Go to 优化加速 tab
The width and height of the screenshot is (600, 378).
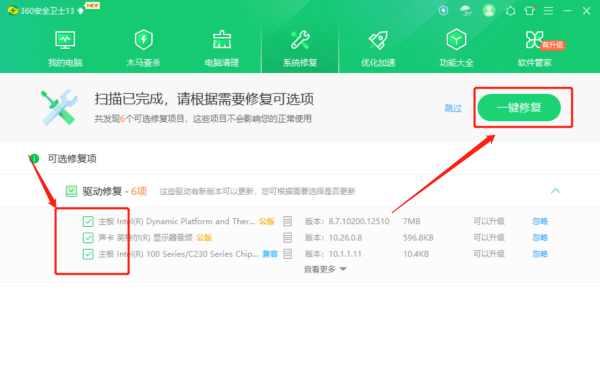(378, 49)
